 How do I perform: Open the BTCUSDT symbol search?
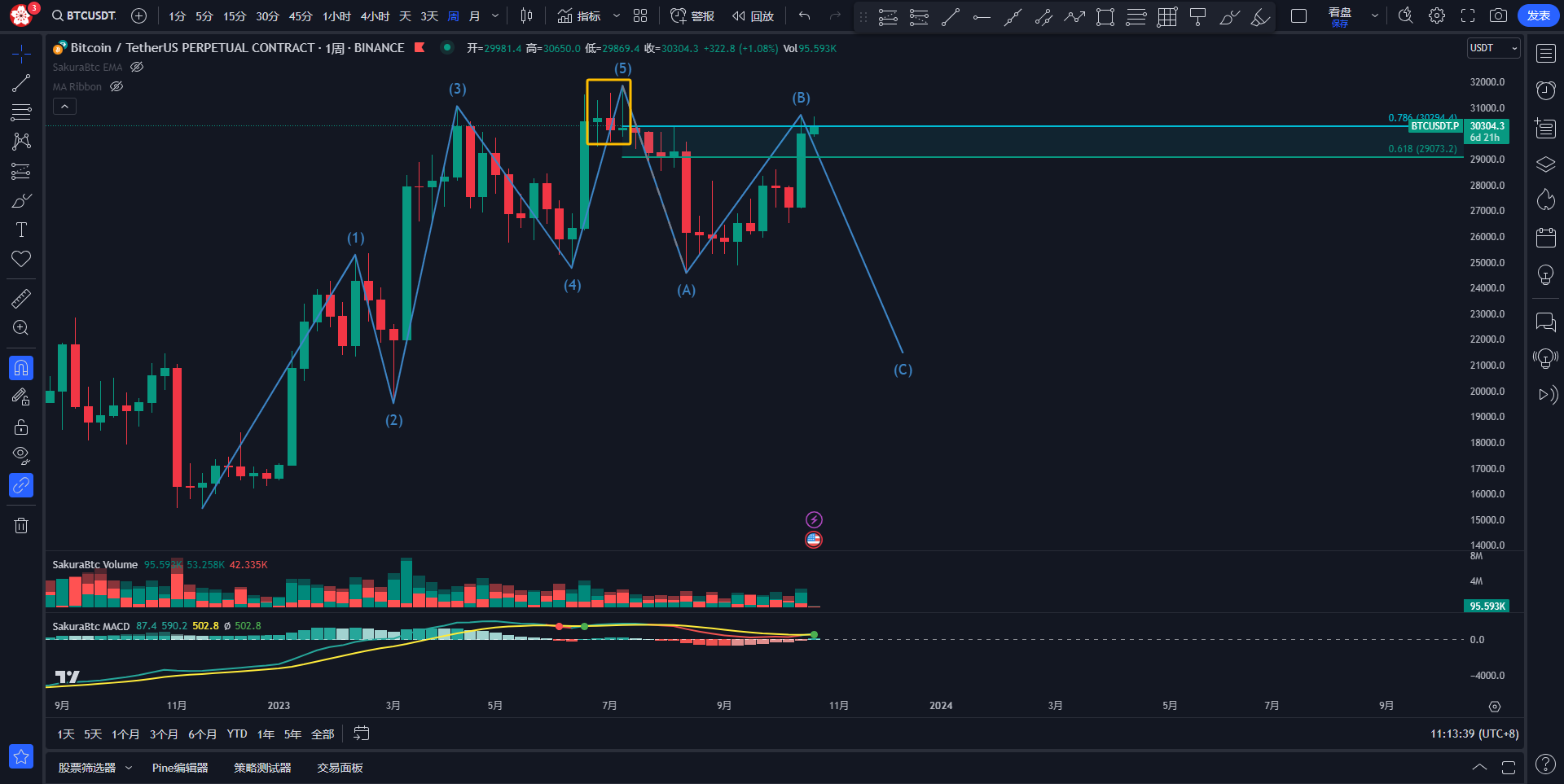(84, 16)
